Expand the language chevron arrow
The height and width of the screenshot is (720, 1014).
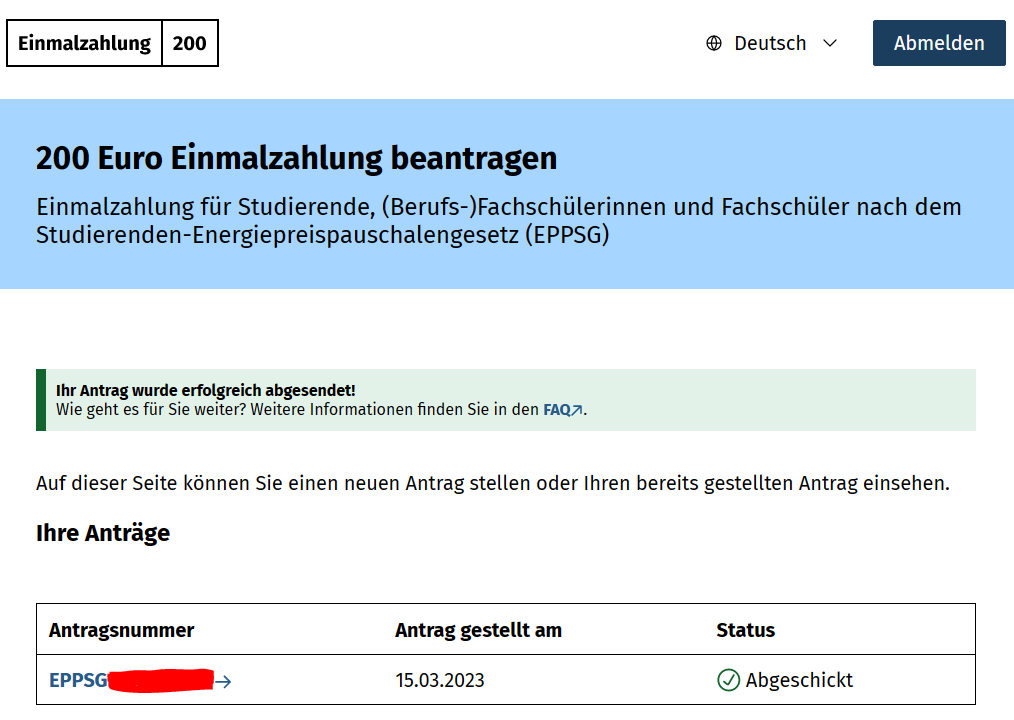(x=830, y=43)
